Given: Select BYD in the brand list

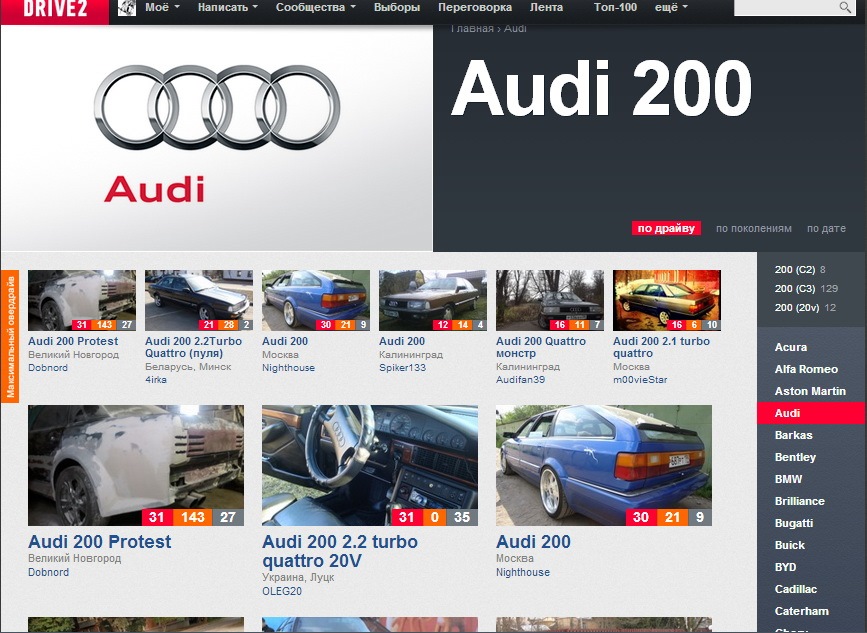Looking at the screenshot, I should point(785,567).
